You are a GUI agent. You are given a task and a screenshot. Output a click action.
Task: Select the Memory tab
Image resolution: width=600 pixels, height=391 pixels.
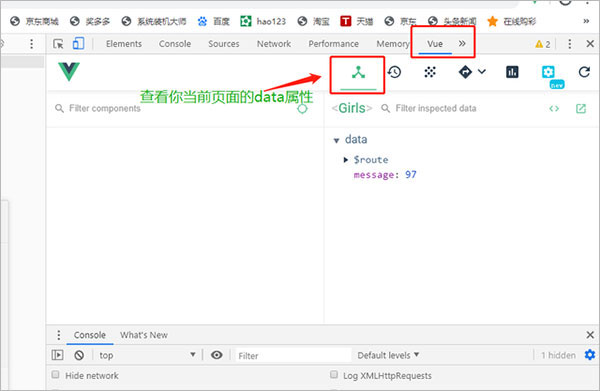tap(393, 44)
